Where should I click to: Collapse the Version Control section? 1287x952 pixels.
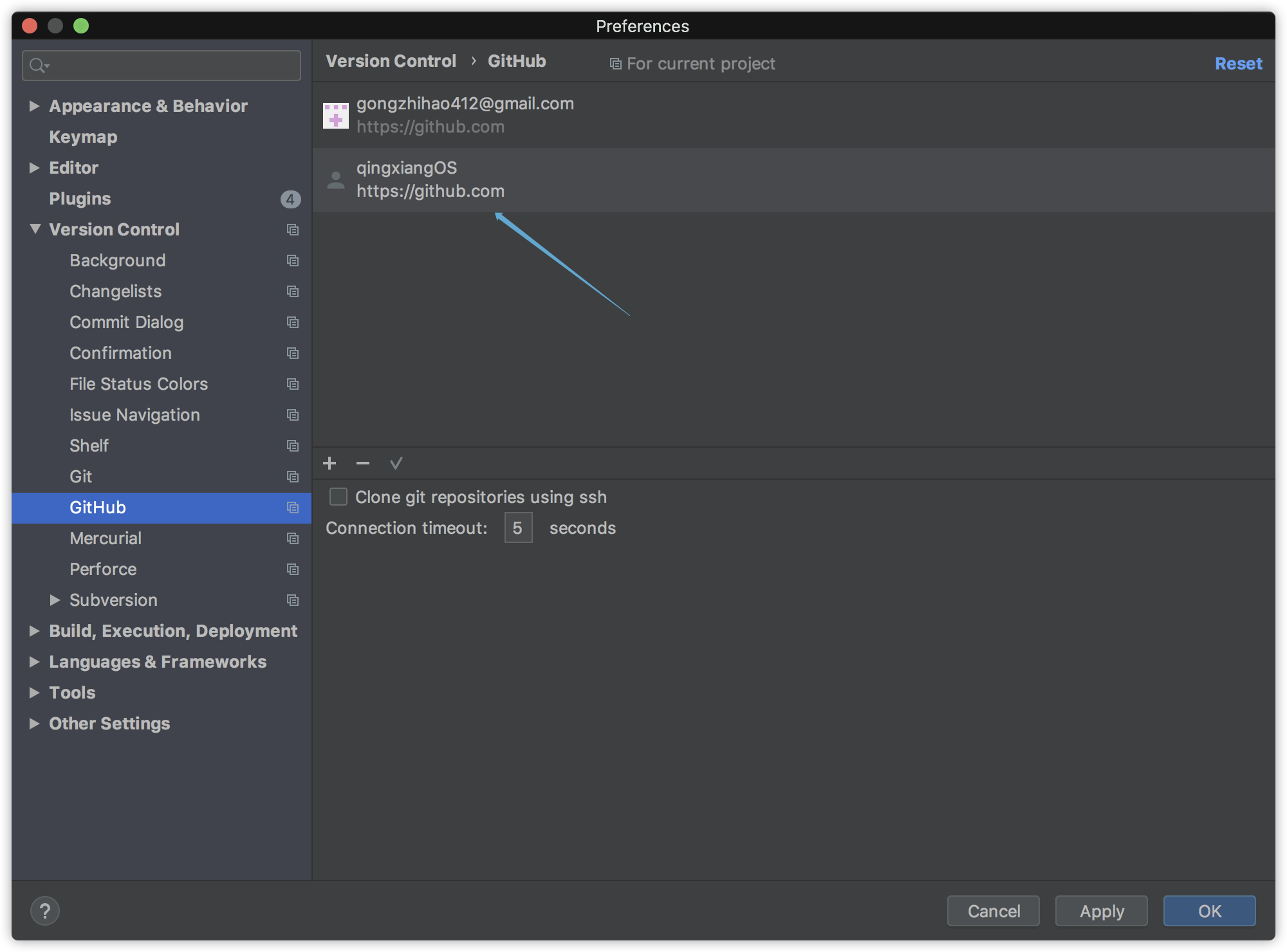coord(35,229)
